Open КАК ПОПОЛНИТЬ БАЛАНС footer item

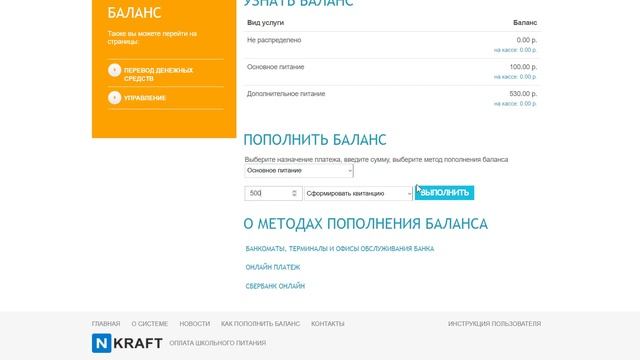tap(260, 324)
